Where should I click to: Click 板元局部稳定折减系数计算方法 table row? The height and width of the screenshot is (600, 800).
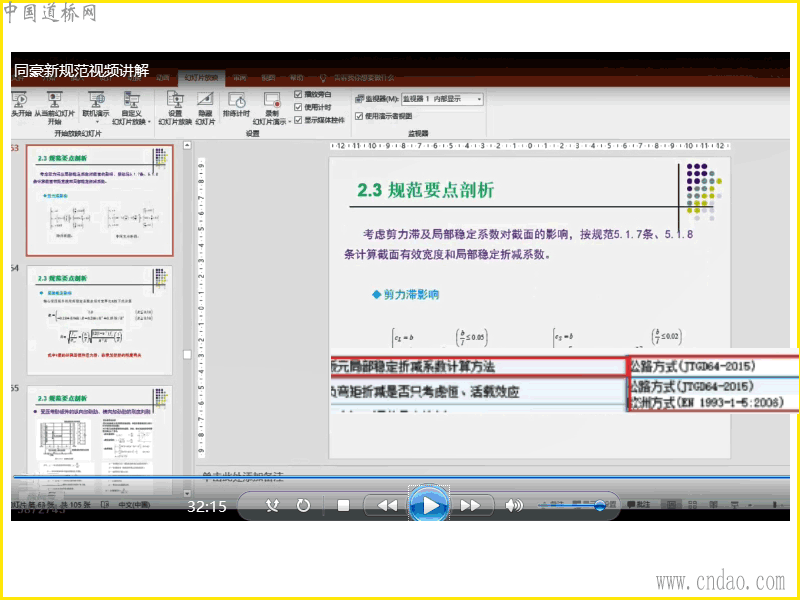pyautogui.click(x=479, y=366)
